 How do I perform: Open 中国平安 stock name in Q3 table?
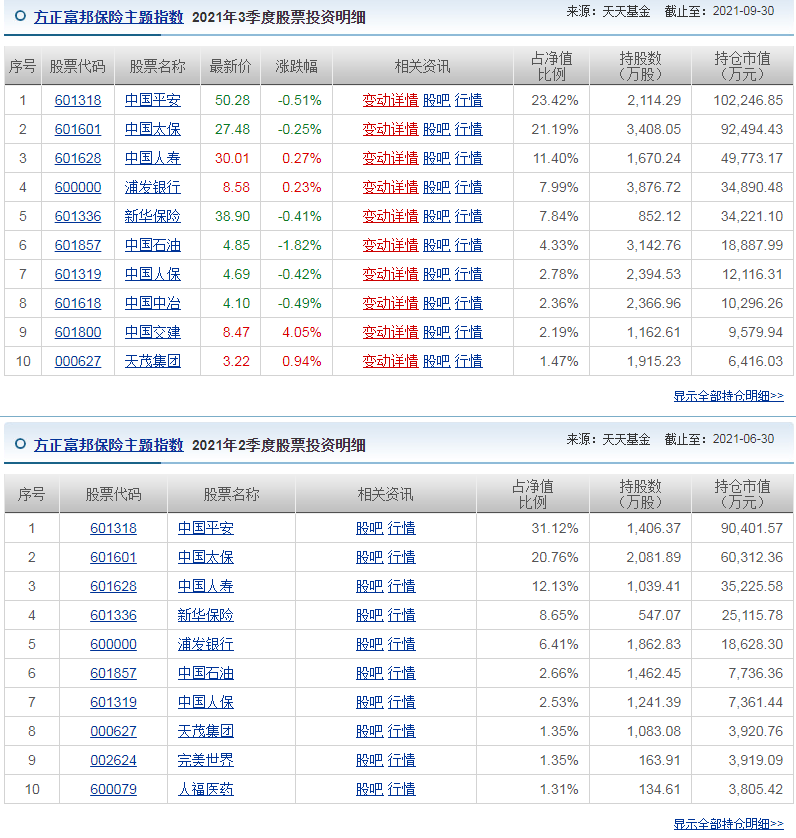pos(152,100)
